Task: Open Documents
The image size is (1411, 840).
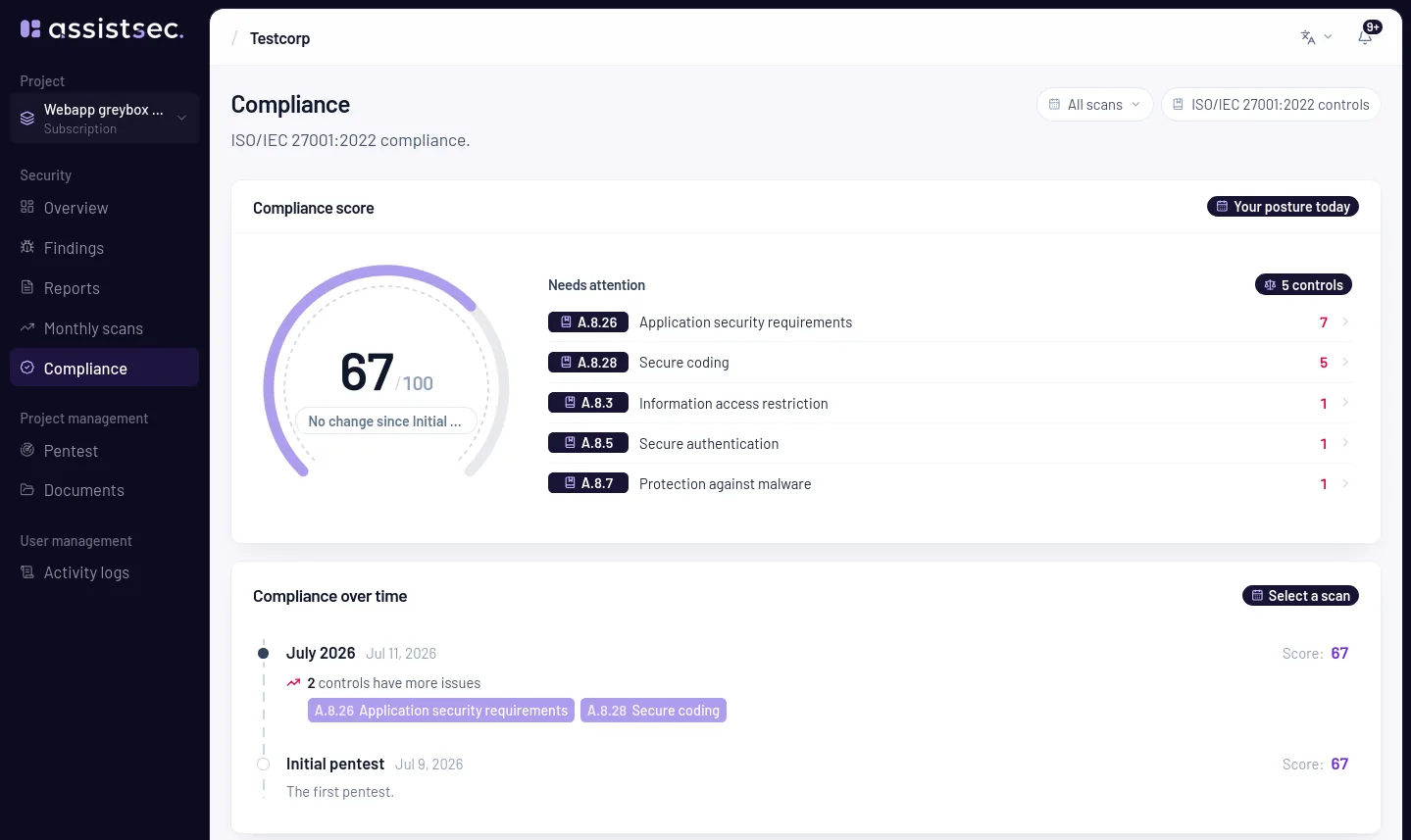Action: pos(104,490)
